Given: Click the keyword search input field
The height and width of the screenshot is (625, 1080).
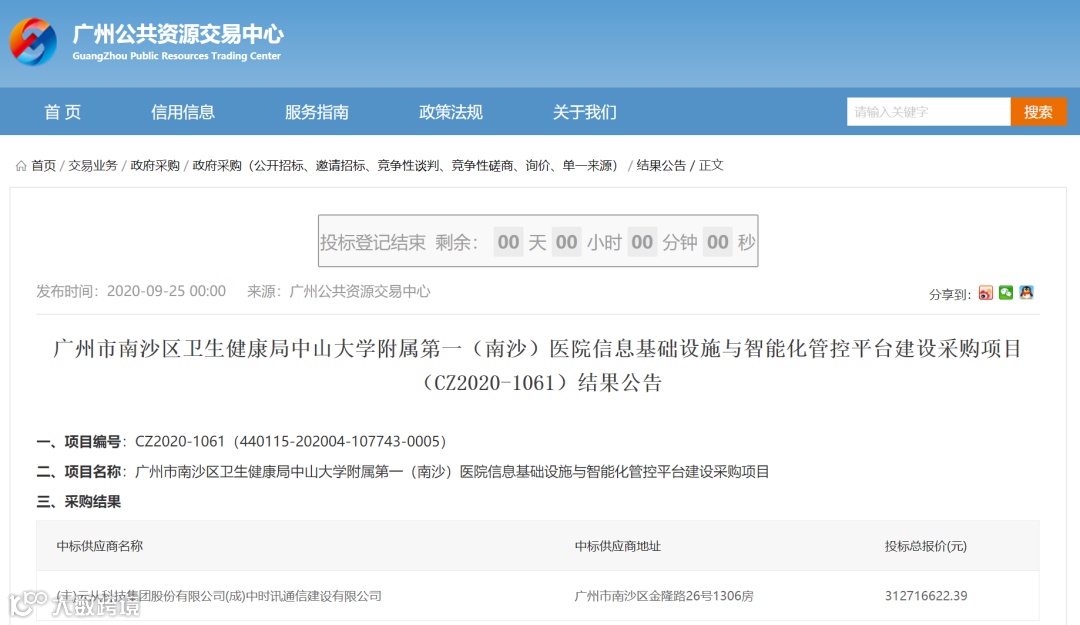Looking at the screenshot, I should click(928, 112).
